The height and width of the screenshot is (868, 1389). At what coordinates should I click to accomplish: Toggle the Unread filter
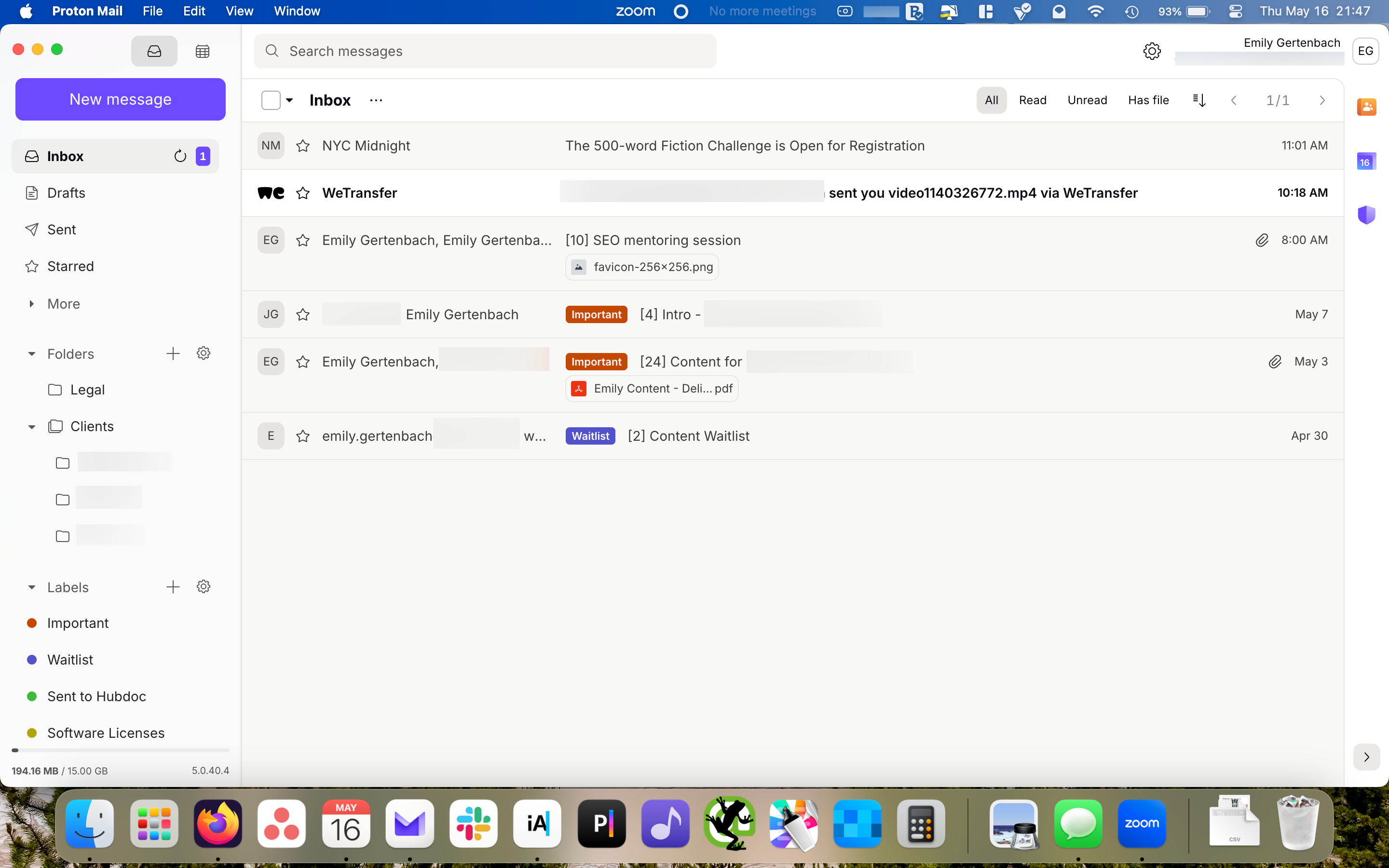pos(1087,100)
